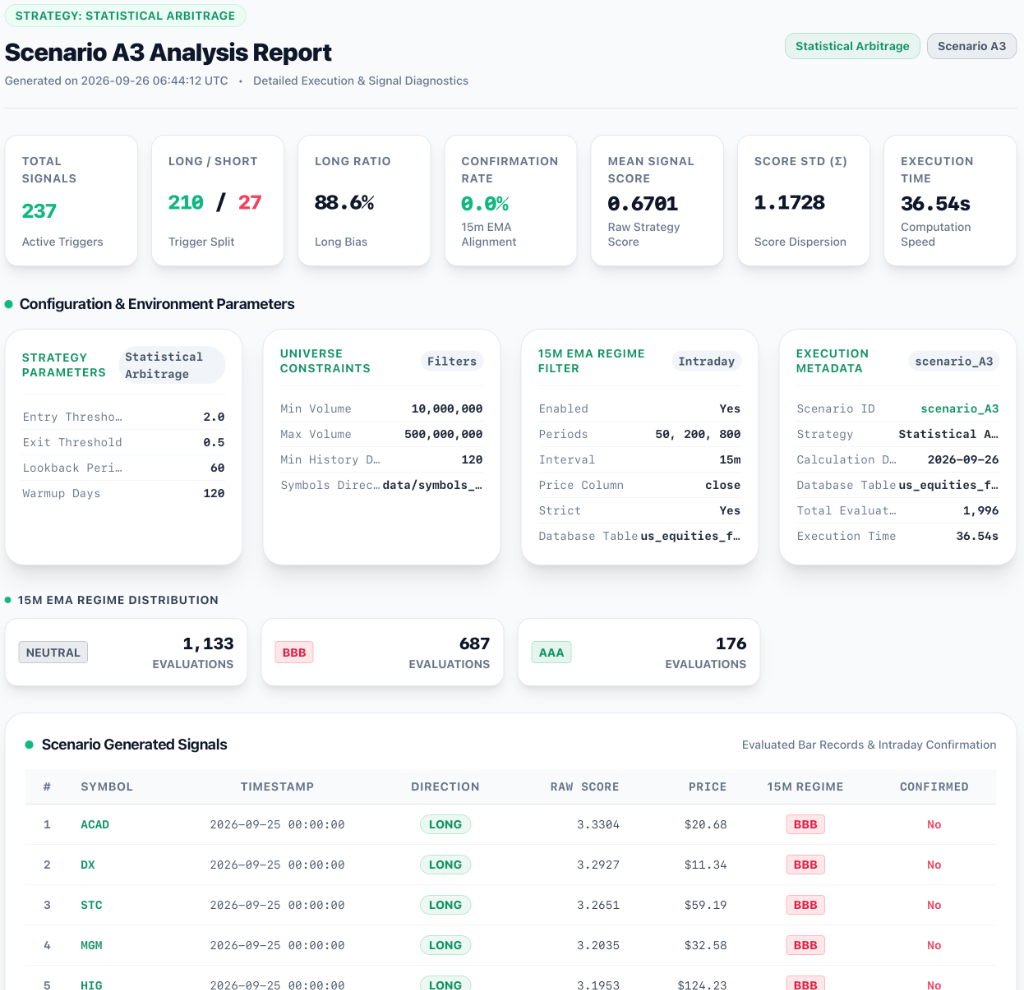This screenshot has width=1024, height=990.
Task: Click the Lookback Period value 60
Action: 217,468
